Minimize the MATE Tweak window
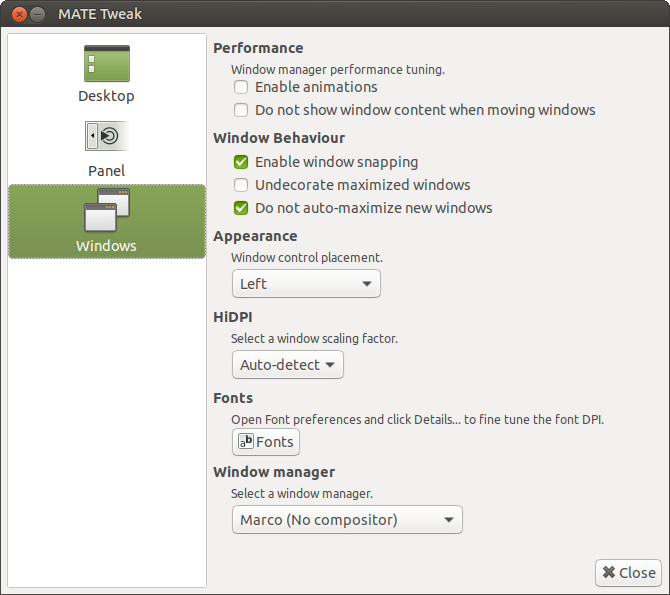 pyautogui.click(x=37, y=15)
